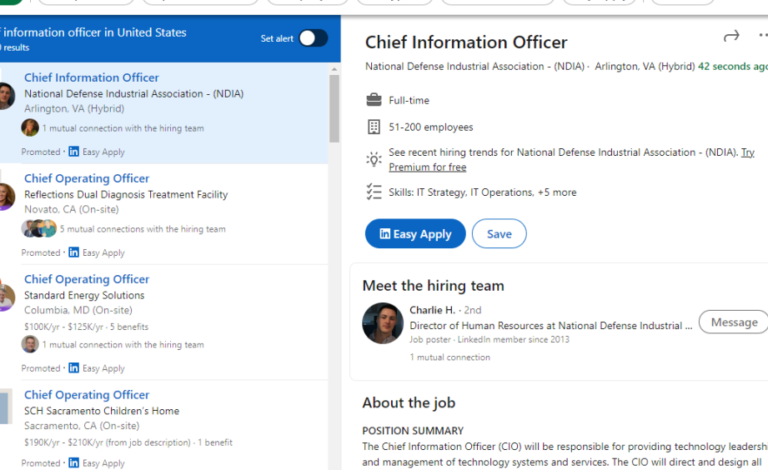This screenshot has width=768, height=470.
Task: Click About the job heading
Action: click(x=409, y=402)
